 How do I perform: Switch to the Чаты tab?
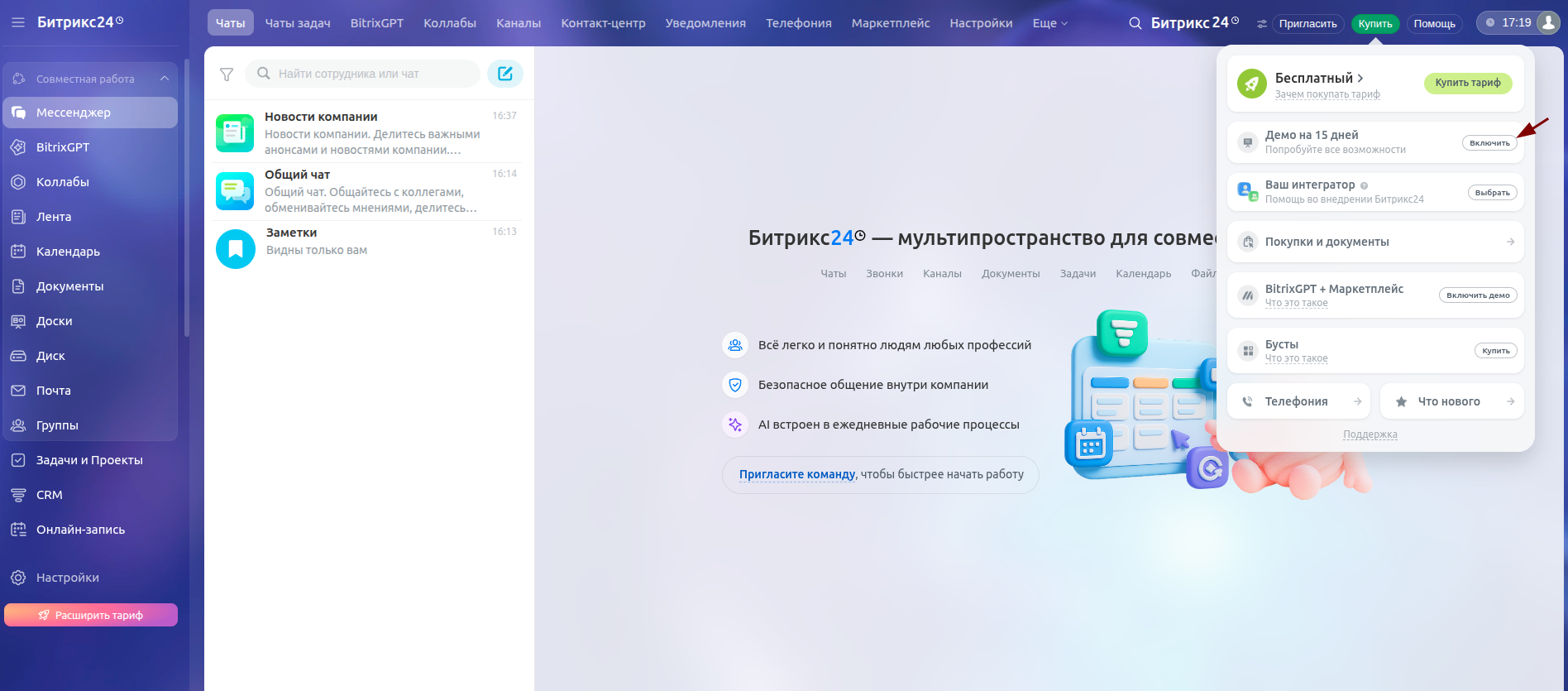pyautogui.click(x=230, y=23)
